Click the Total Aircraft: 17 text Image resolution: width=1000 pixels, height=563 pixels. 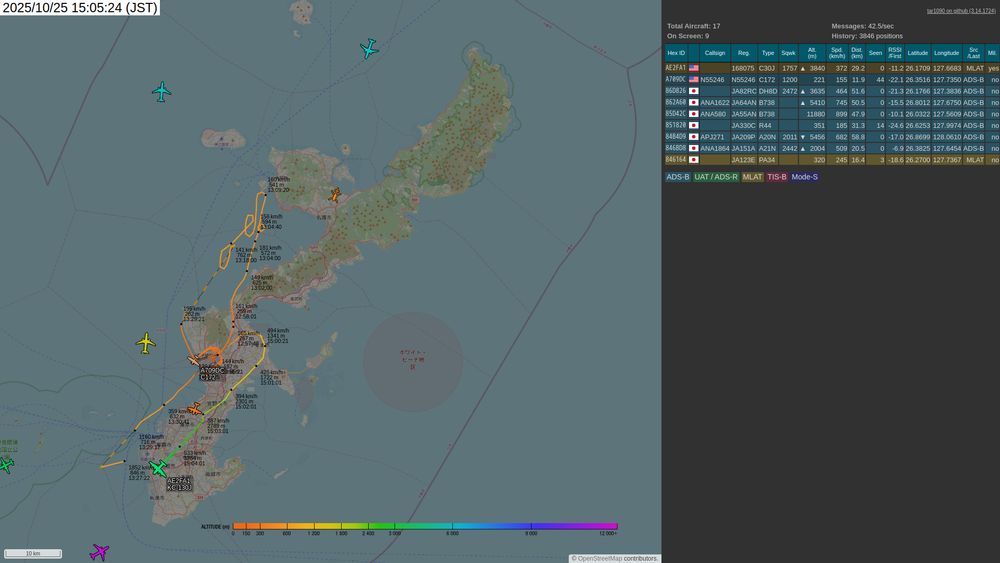click(x=693, y=26)
